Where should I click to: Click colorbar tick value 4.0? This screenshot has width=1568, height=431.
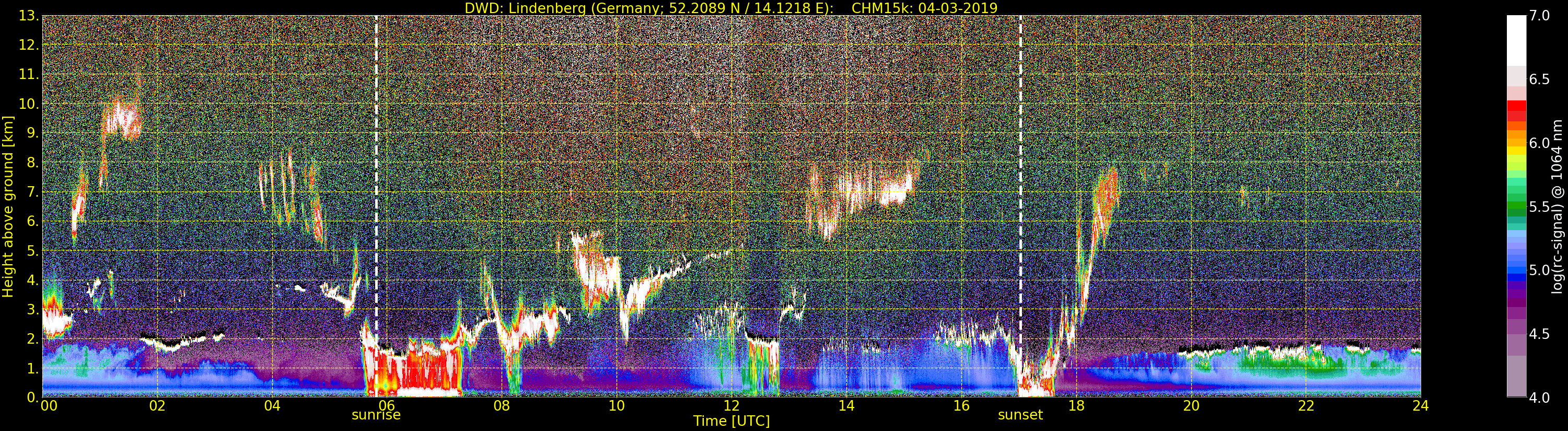(x=1539, y=398)
